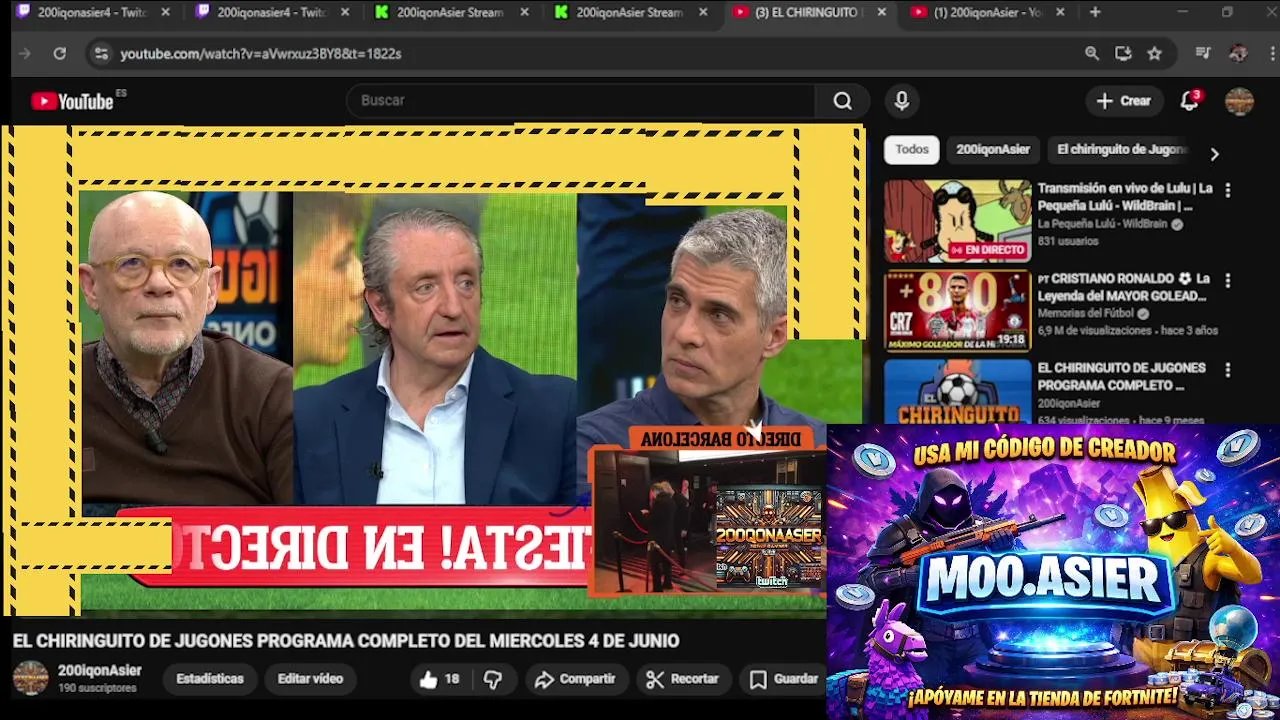Click title CRISTIANO RONALDO La Leyenda
This screenshot has height=720, width=1280.
point(1125,287)
